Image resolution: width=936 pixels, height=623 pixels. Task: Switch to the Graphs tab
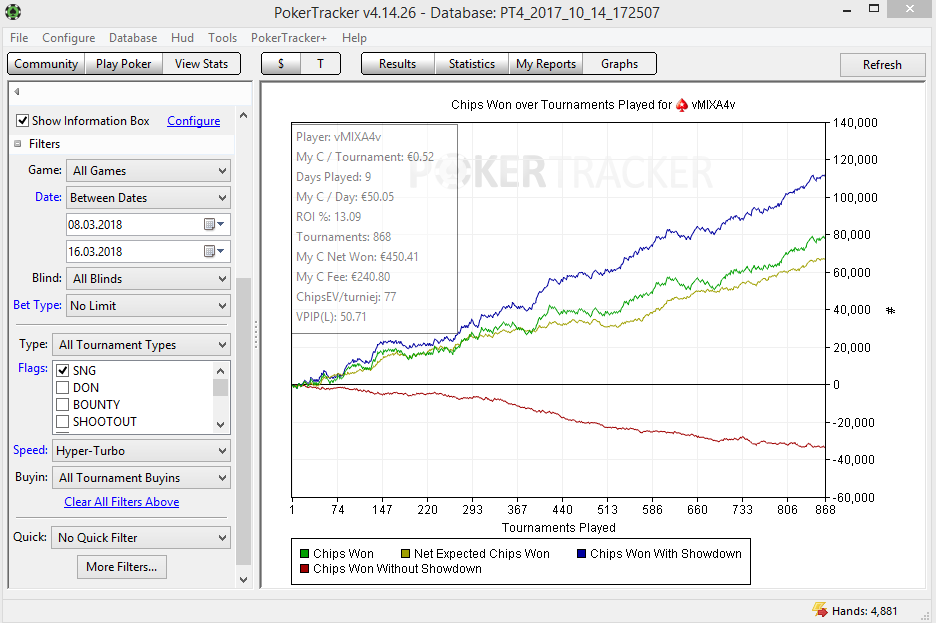click(620, 64)
